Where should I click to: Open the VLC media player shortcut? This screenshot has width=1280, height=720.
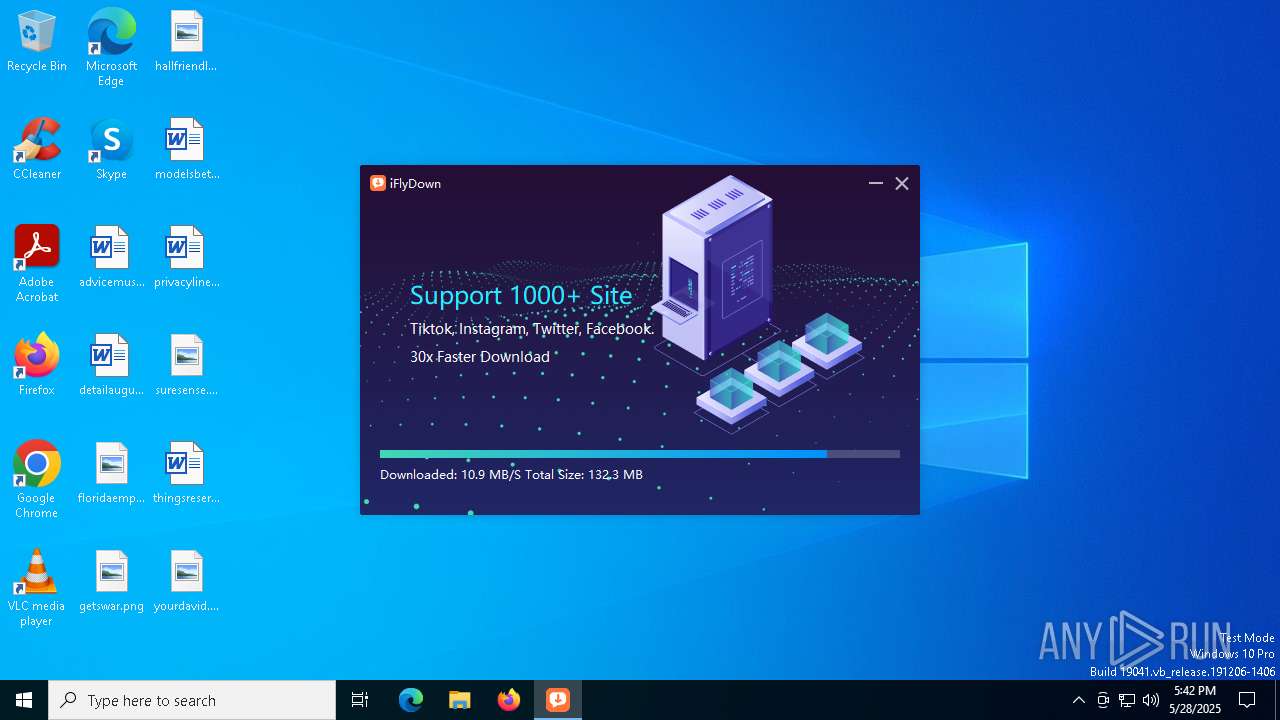[37, 588]
